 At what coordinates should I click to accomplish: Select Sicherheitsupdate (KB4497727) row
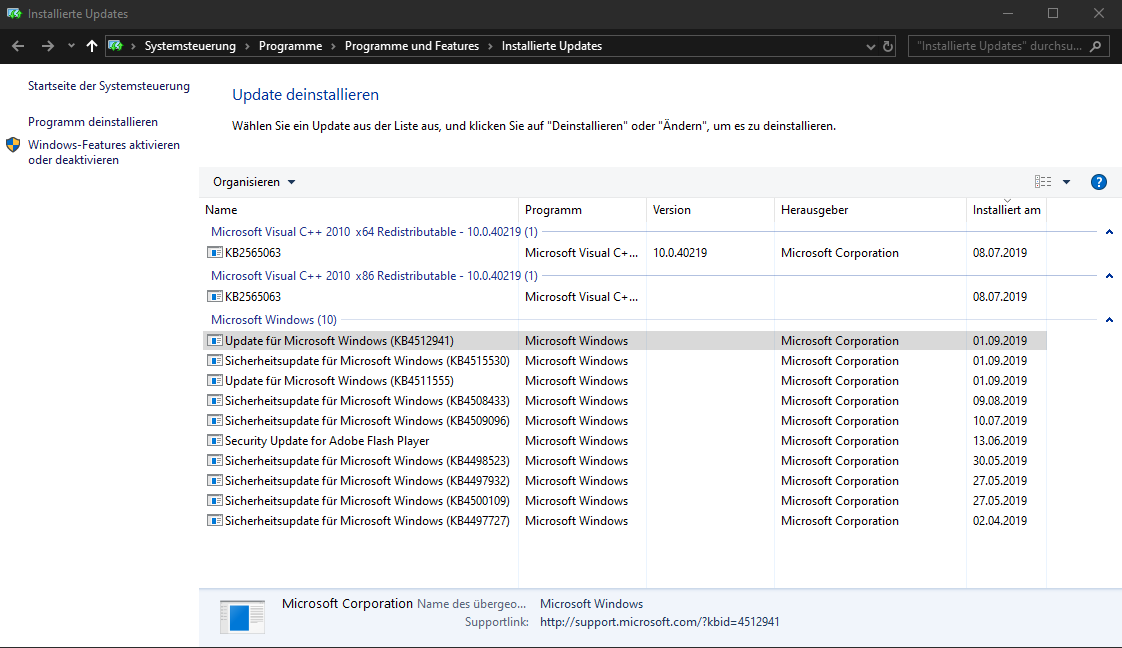625,521
